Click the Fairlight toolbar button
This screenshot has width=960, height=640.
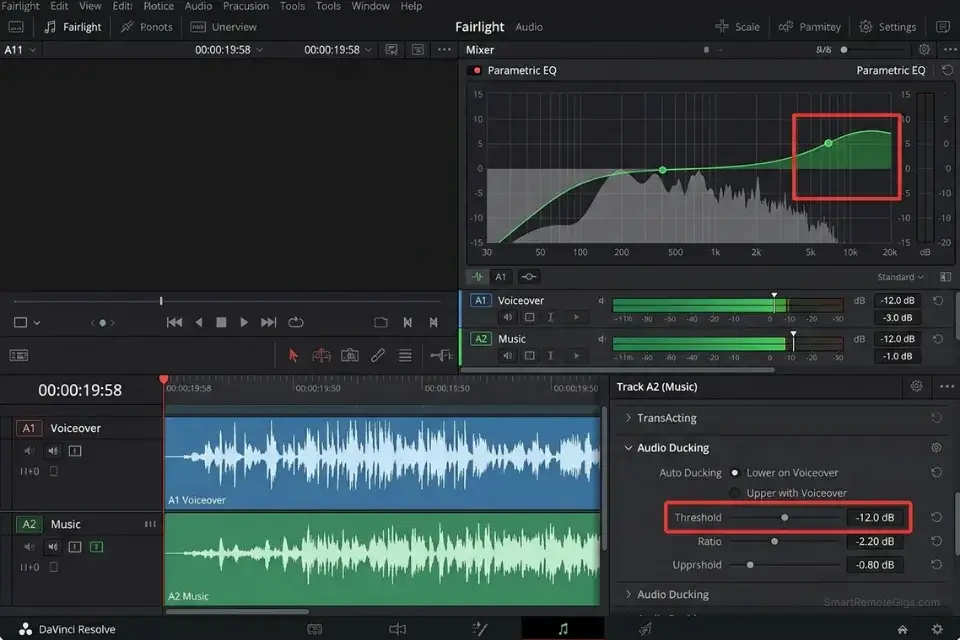[x=73, y=27]
